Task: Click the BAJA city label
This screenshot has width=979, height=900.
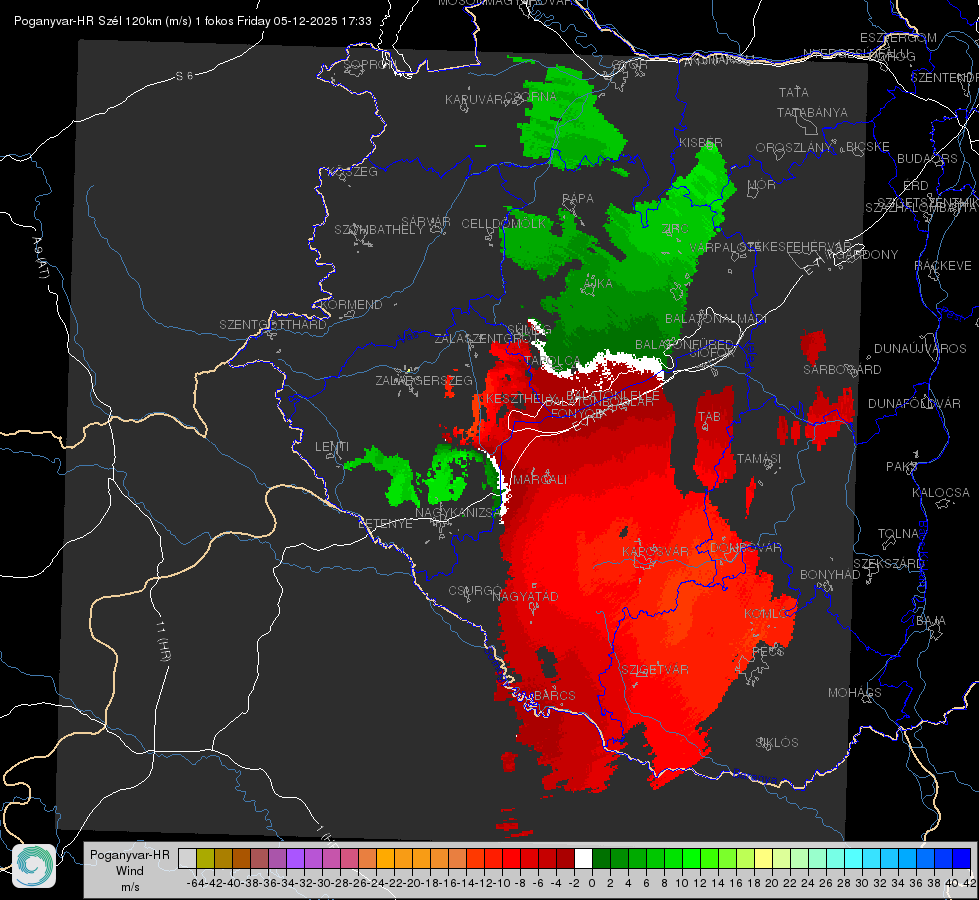Action: click(931, 621)
